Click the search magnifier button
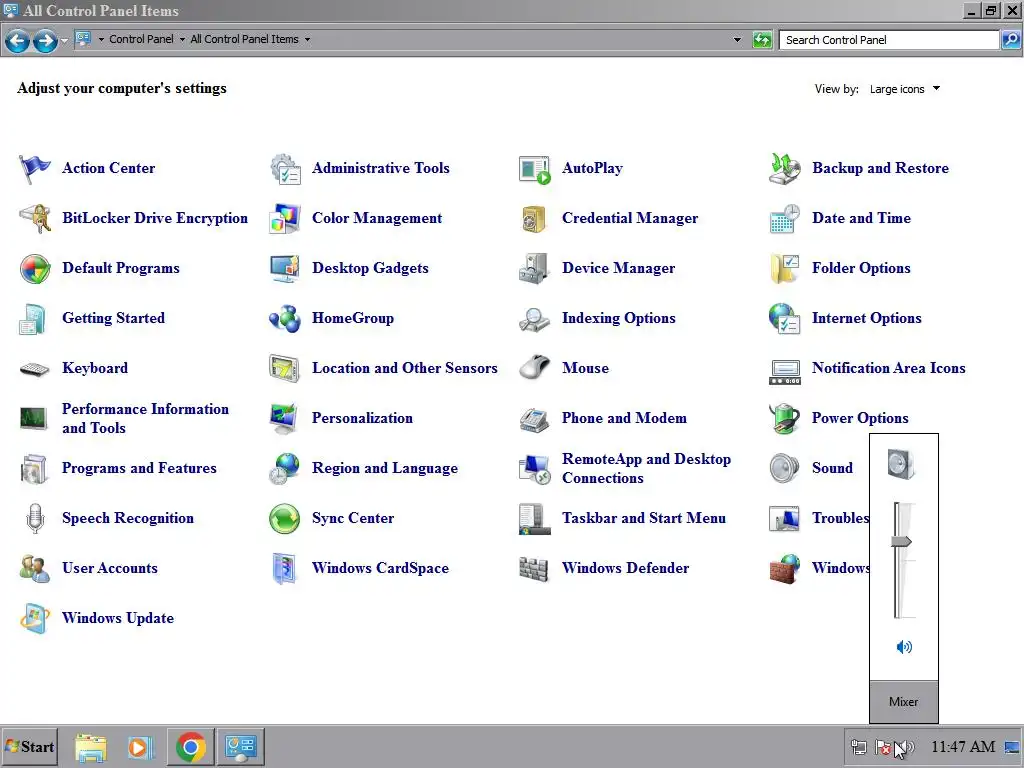 (1010, 40)
